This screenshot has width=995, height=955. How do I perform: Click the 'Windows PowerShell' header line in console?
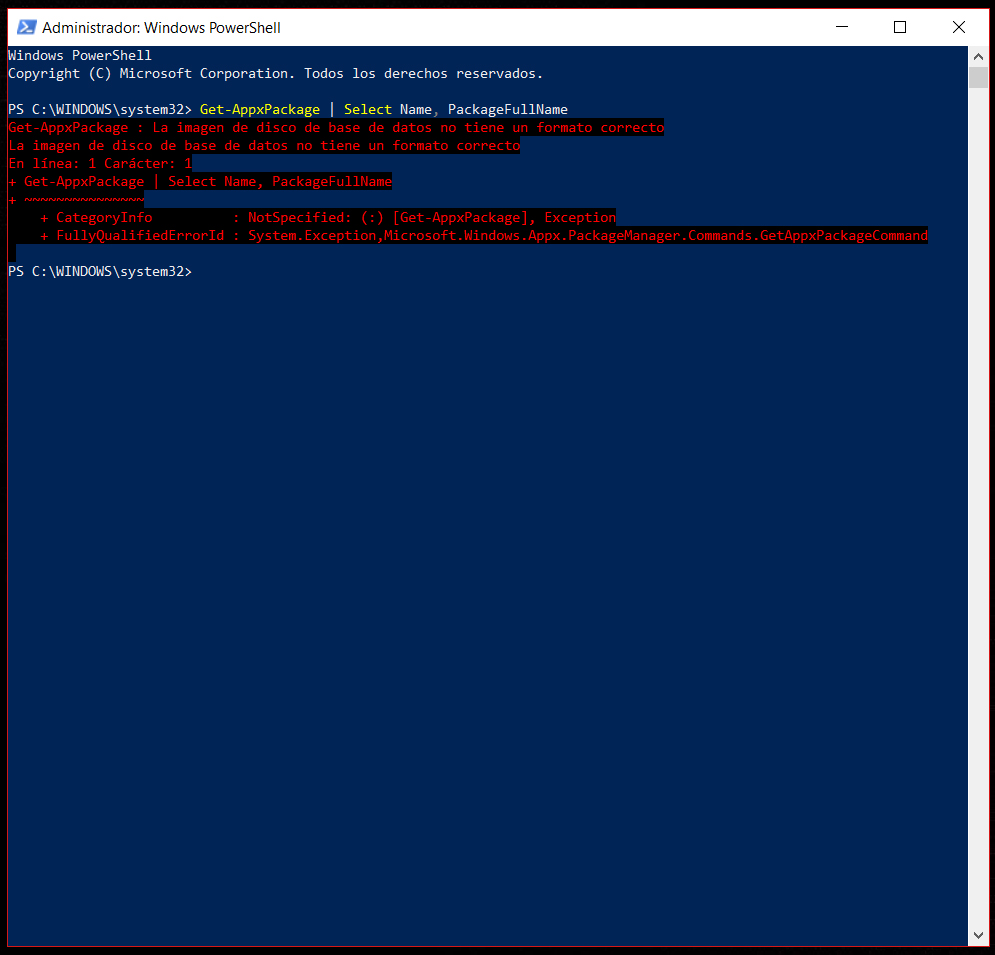point(80,56)
